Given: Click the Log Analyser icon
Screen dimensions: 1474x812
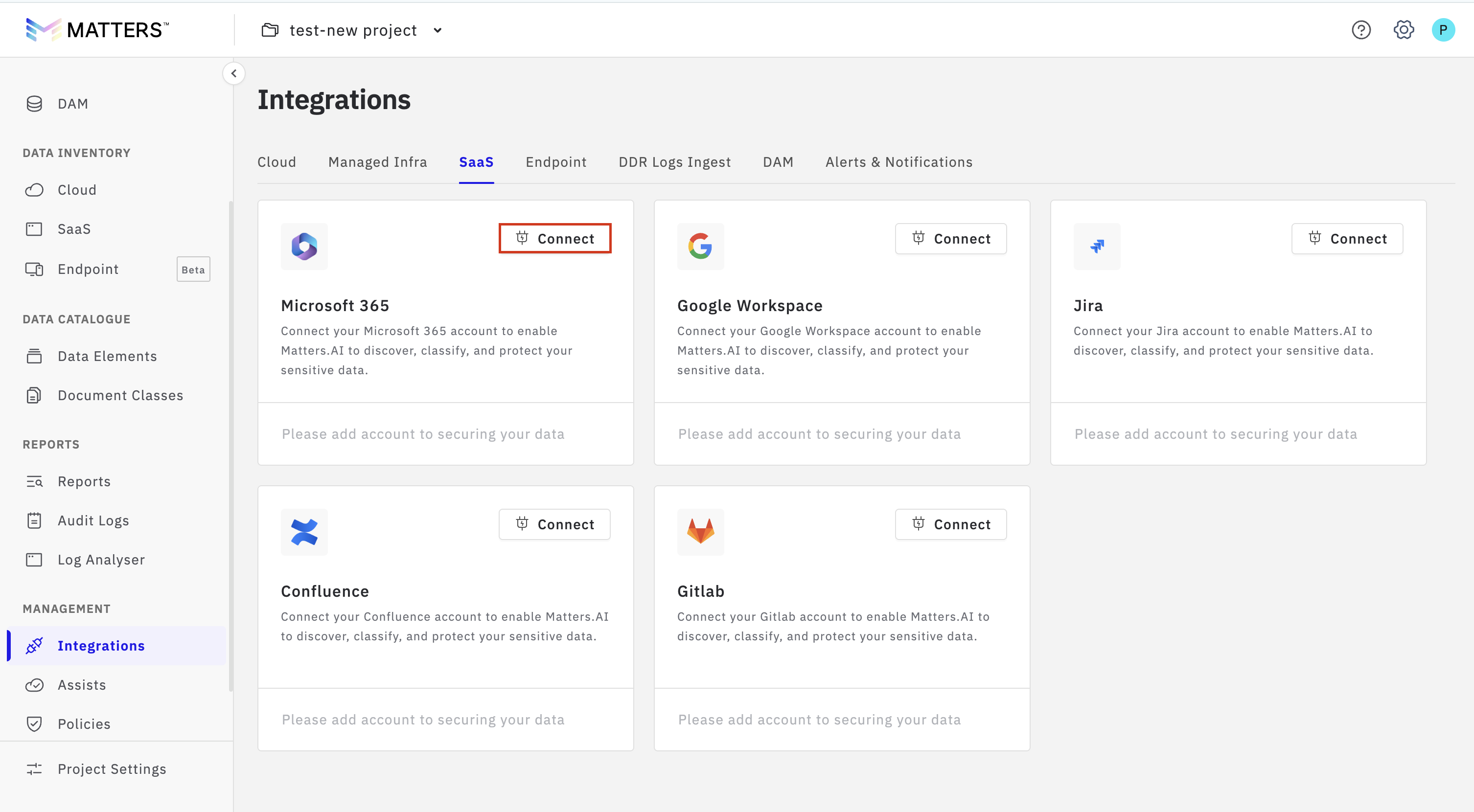Looking at the screenshot, I should pos(34,560).
